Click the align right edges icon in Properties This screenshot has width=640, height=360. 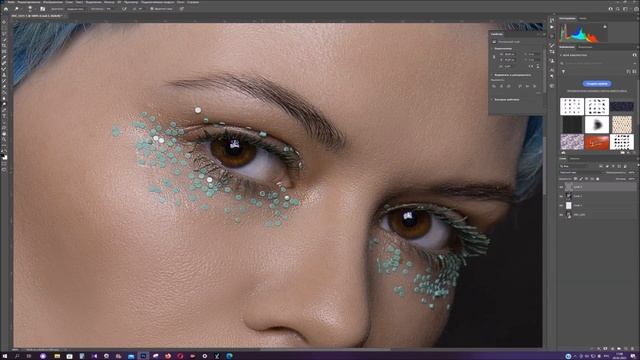coord(509,86)
